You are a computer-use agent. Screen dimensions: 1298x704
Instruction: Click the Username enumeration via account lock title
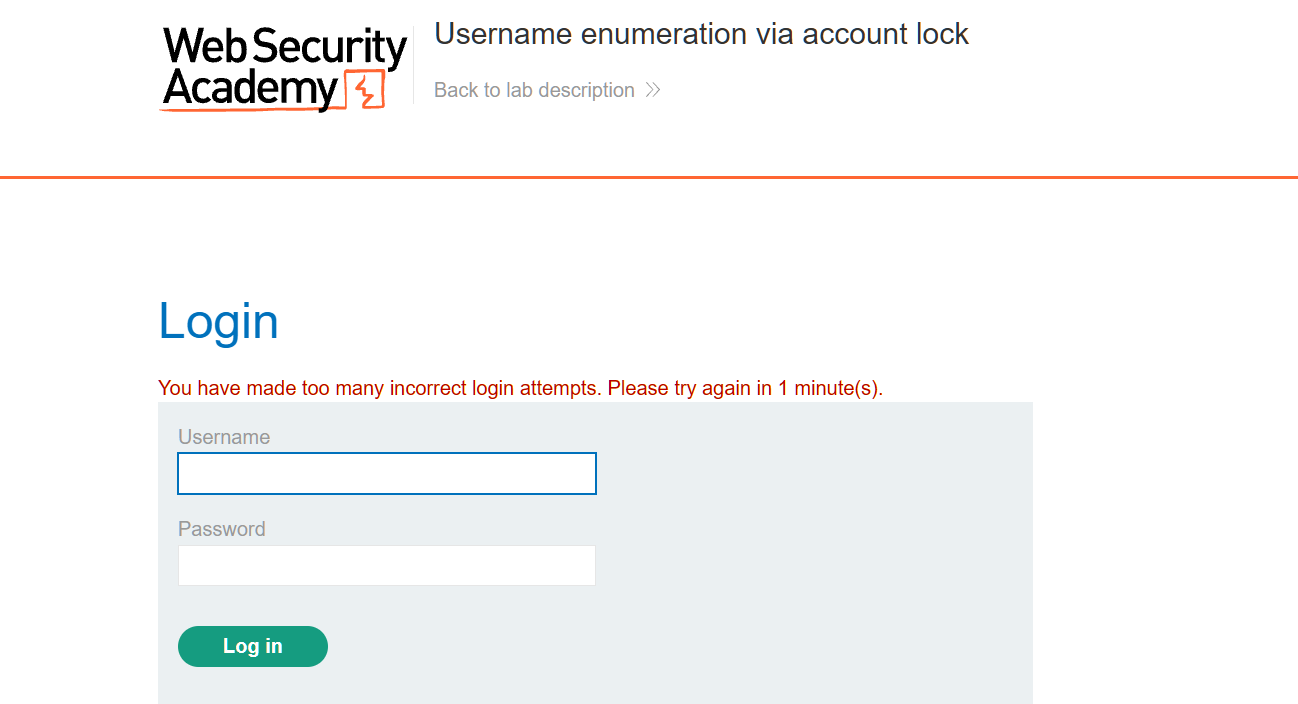(701, 34)
